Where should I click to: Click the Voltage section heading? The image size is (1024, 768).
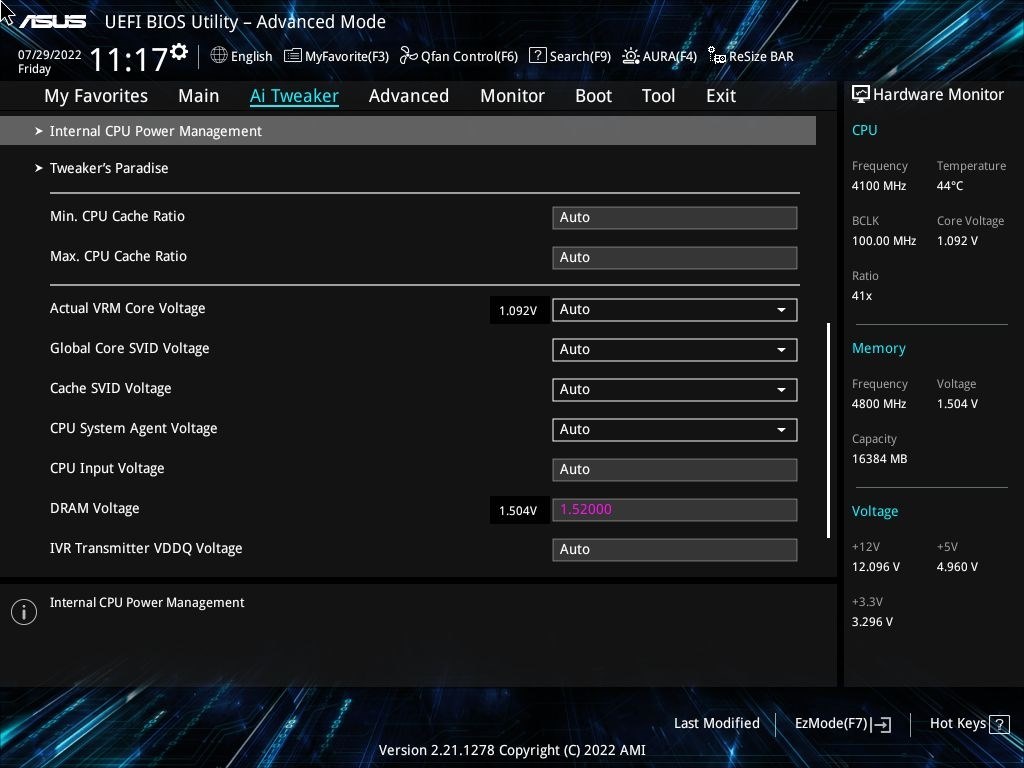[x=874, y=511]
